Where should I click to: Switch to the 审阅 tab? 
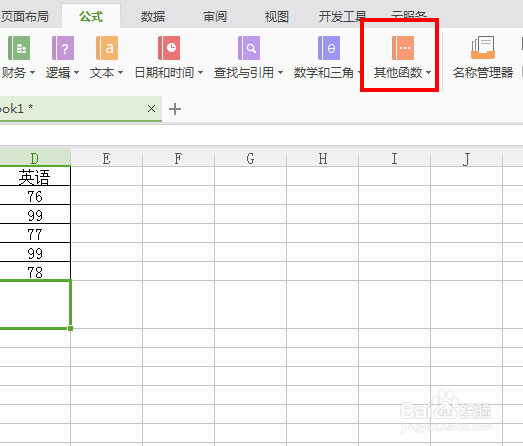215,16
